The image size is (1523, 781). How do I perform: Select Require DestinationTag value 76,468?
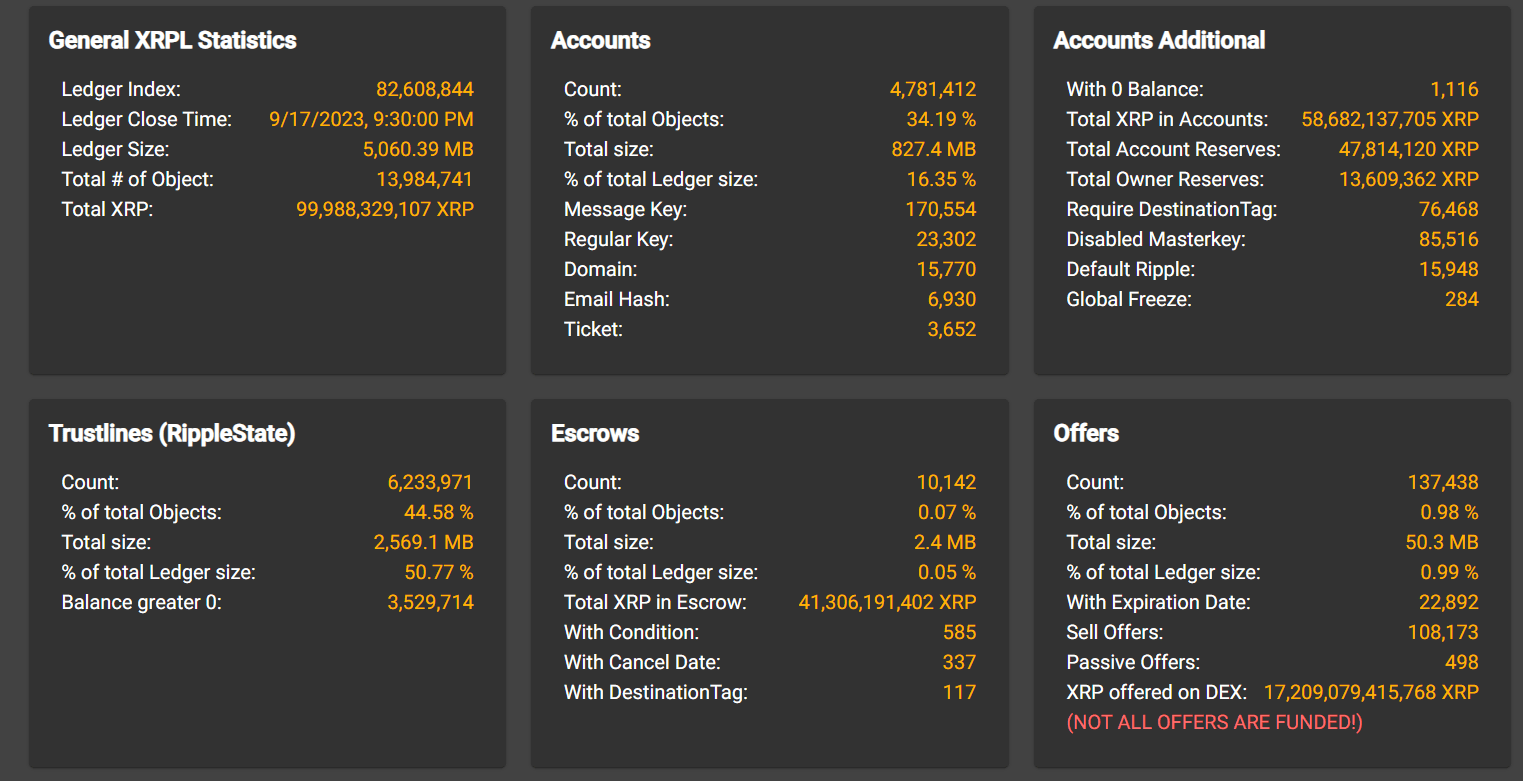click(x=1449, y=209)
